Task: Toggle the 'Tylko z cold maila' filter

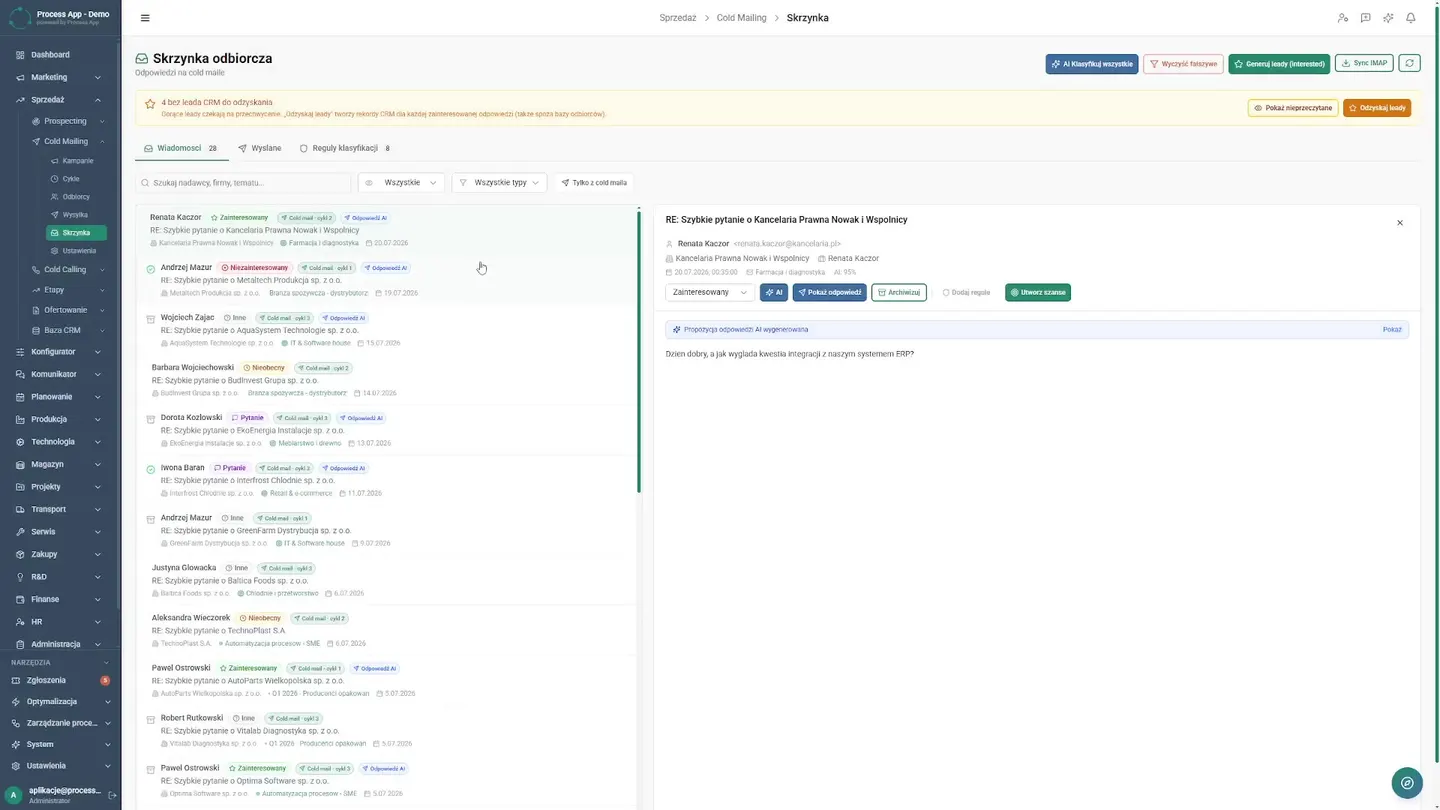Action: pyautogui.click(x=594, y=183)
